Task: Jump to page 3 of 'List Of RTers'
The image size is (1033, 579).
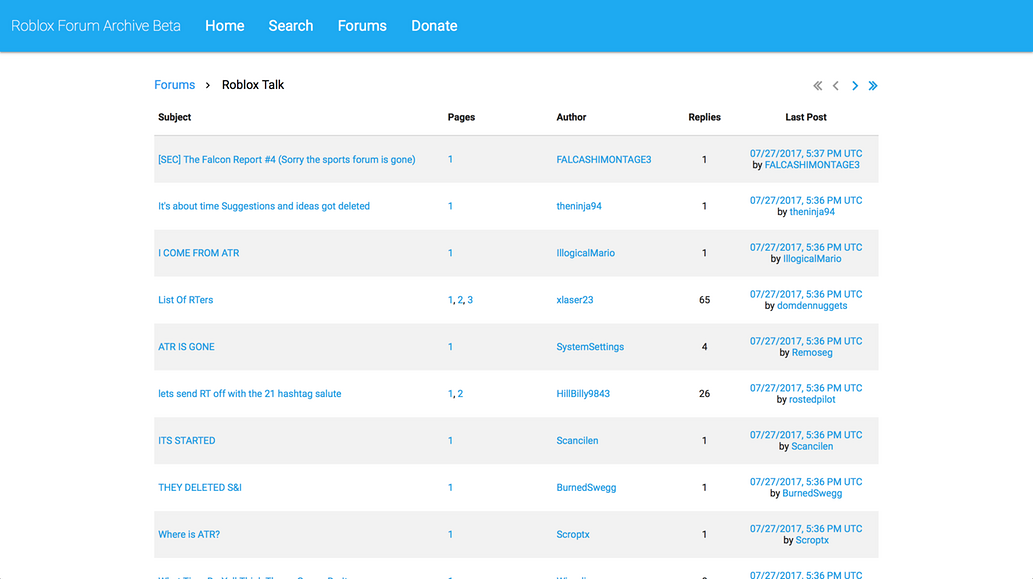Action: [x=469, y=299]
